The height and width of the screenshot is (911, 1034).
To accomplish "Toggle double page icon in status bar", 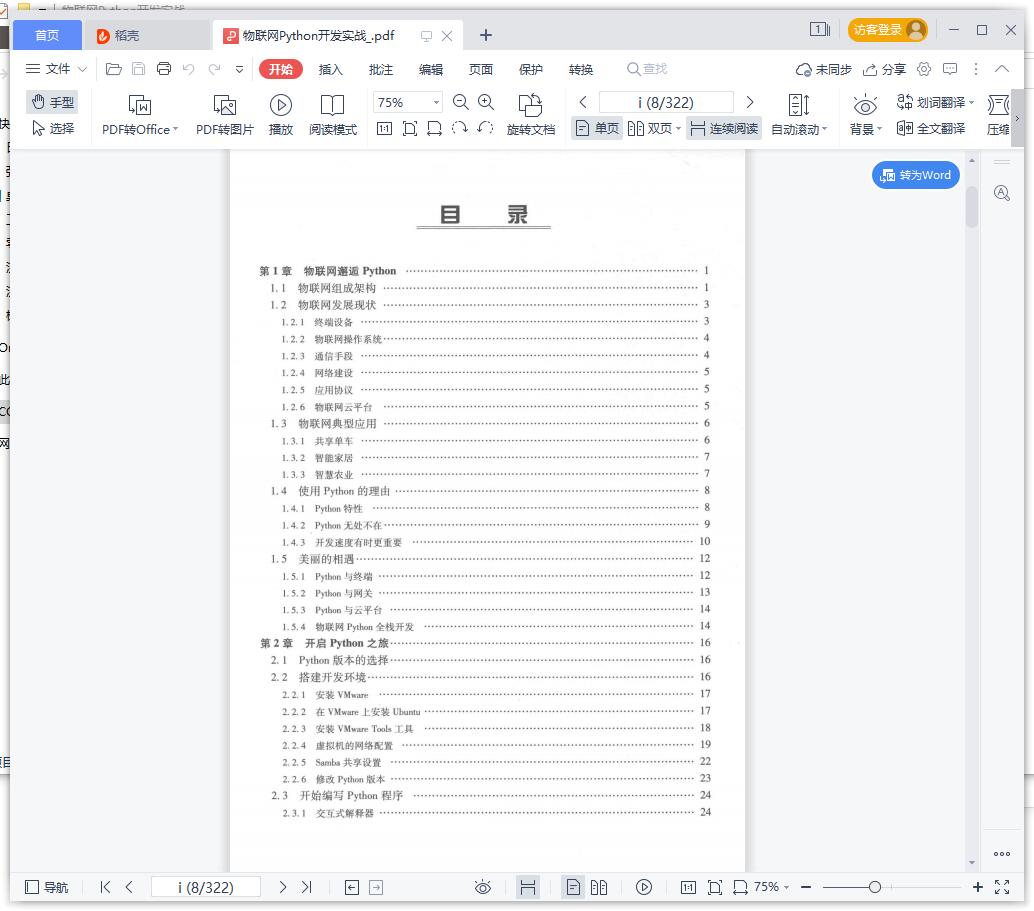I will tap(599, 887).
